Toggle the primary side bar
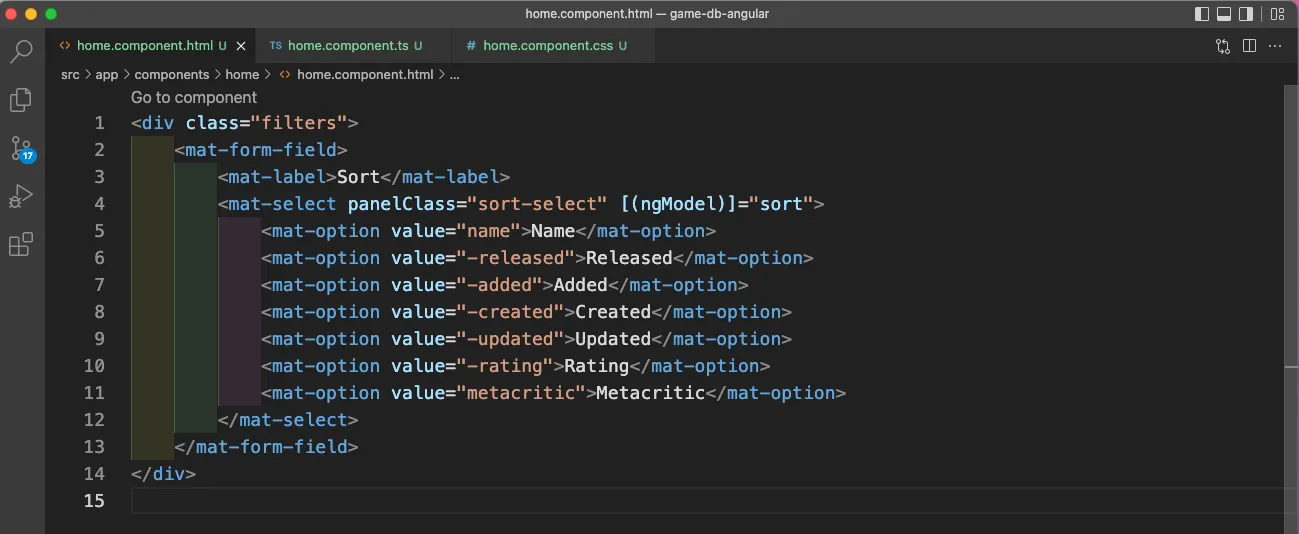This screenshot has width=1299, height=534. (1202, 14)
